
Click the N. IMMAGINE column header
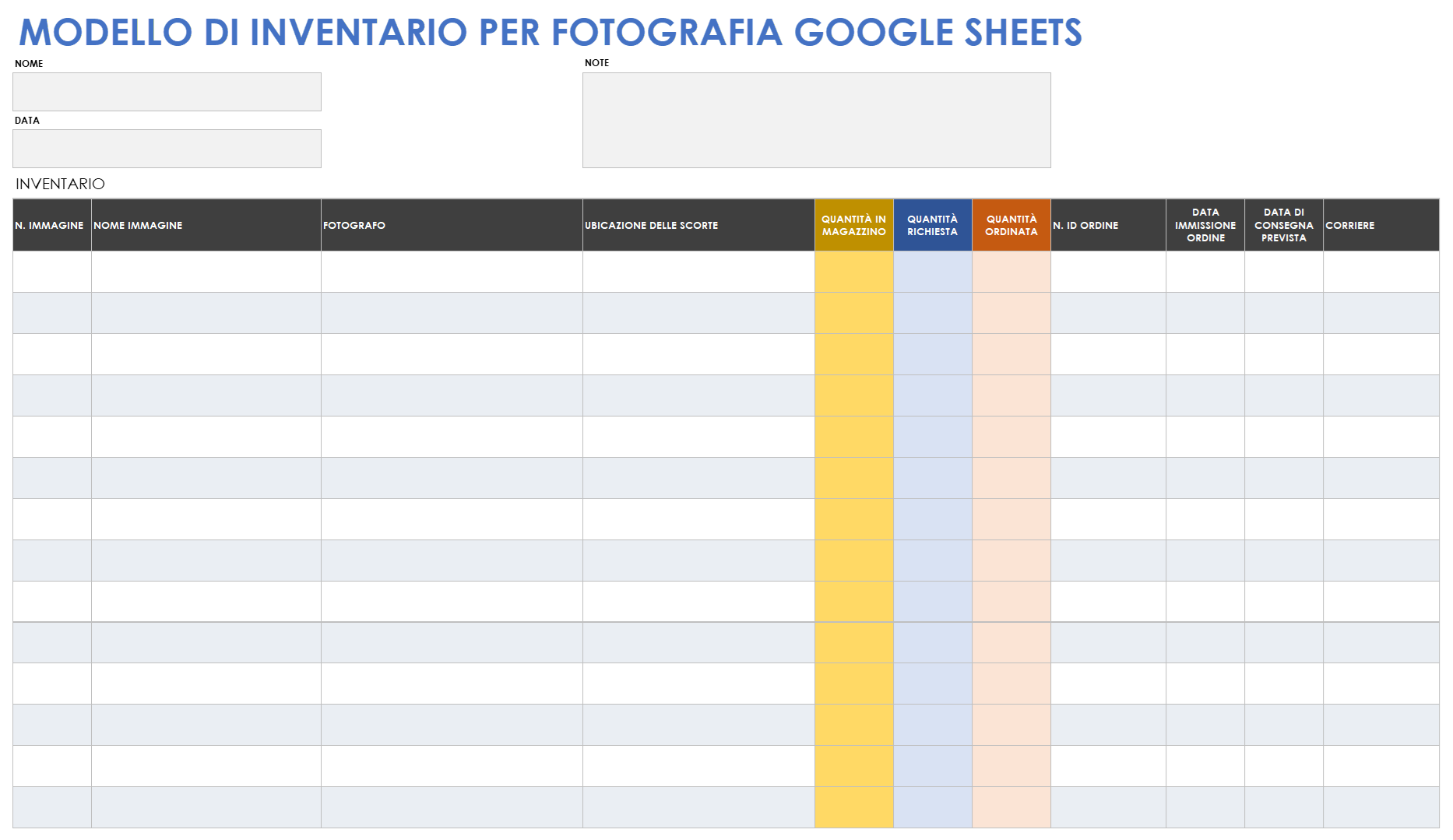pos(52,225)
